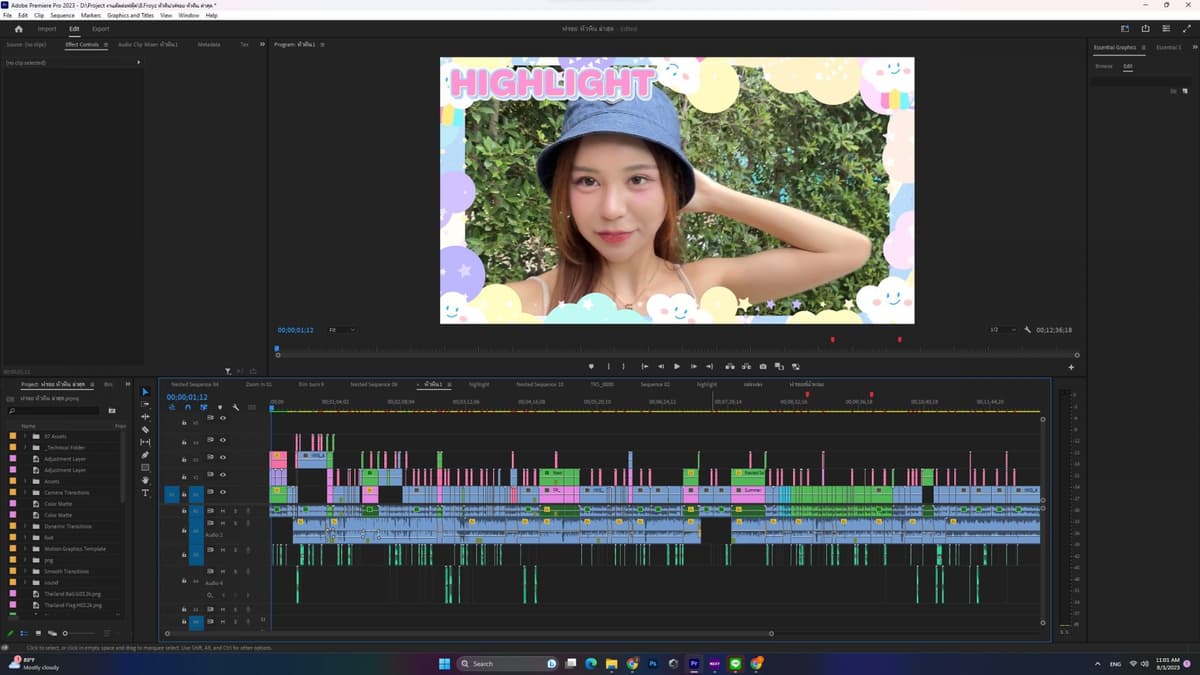Screen dimensions: 1200x675
Task: Expand the Camera Transitions bin
Action: click(x=26, y=492)
